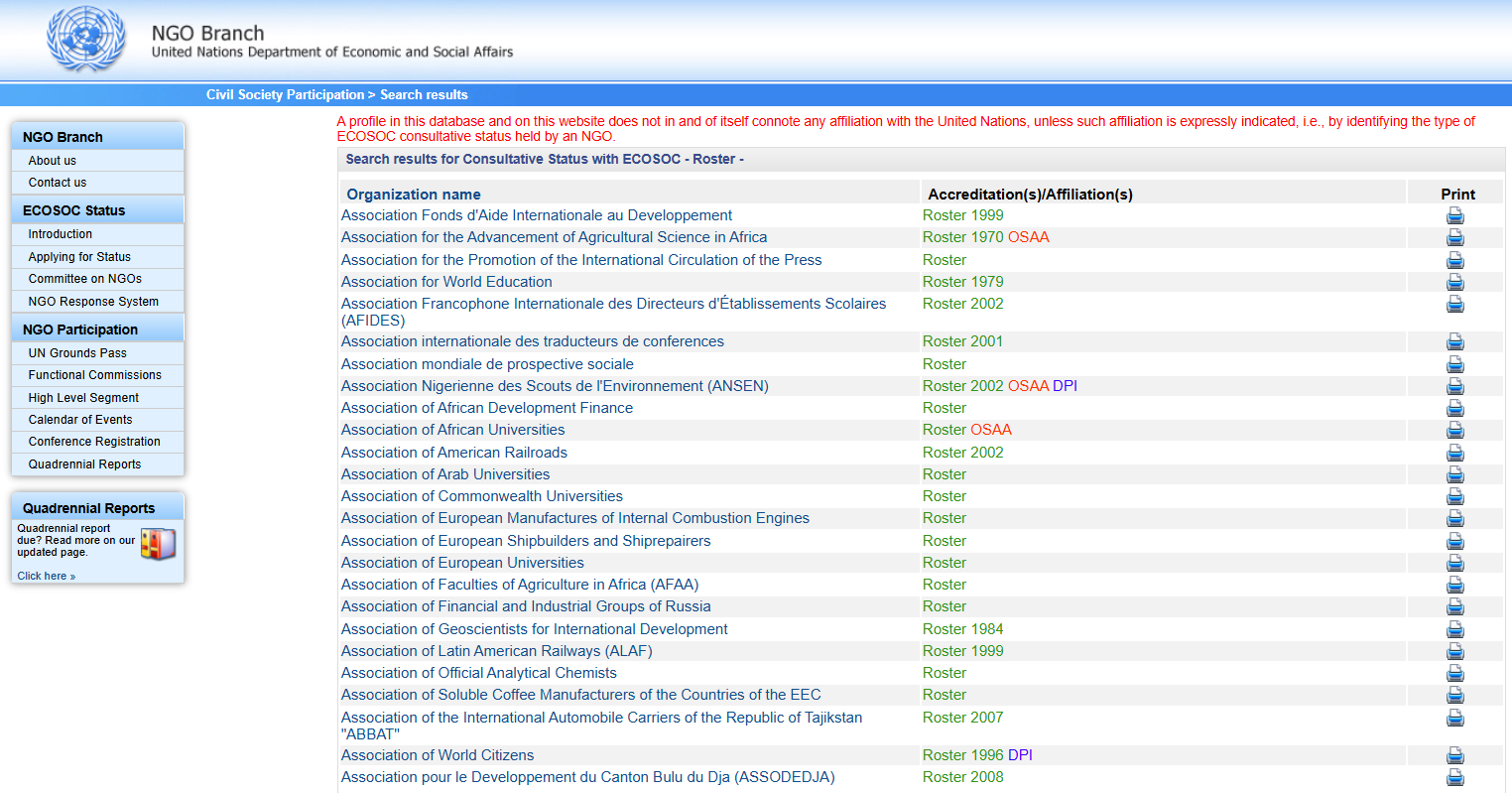Print Association of European Universities profile

1454,563
